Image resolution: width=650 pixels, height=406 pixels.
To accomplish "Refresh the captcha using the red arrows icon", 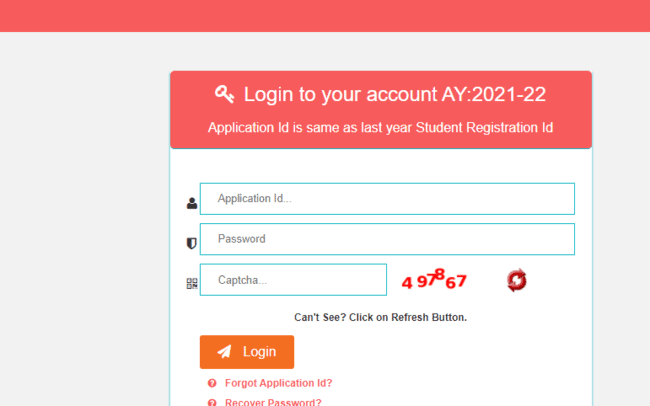I will coord(516,280).
